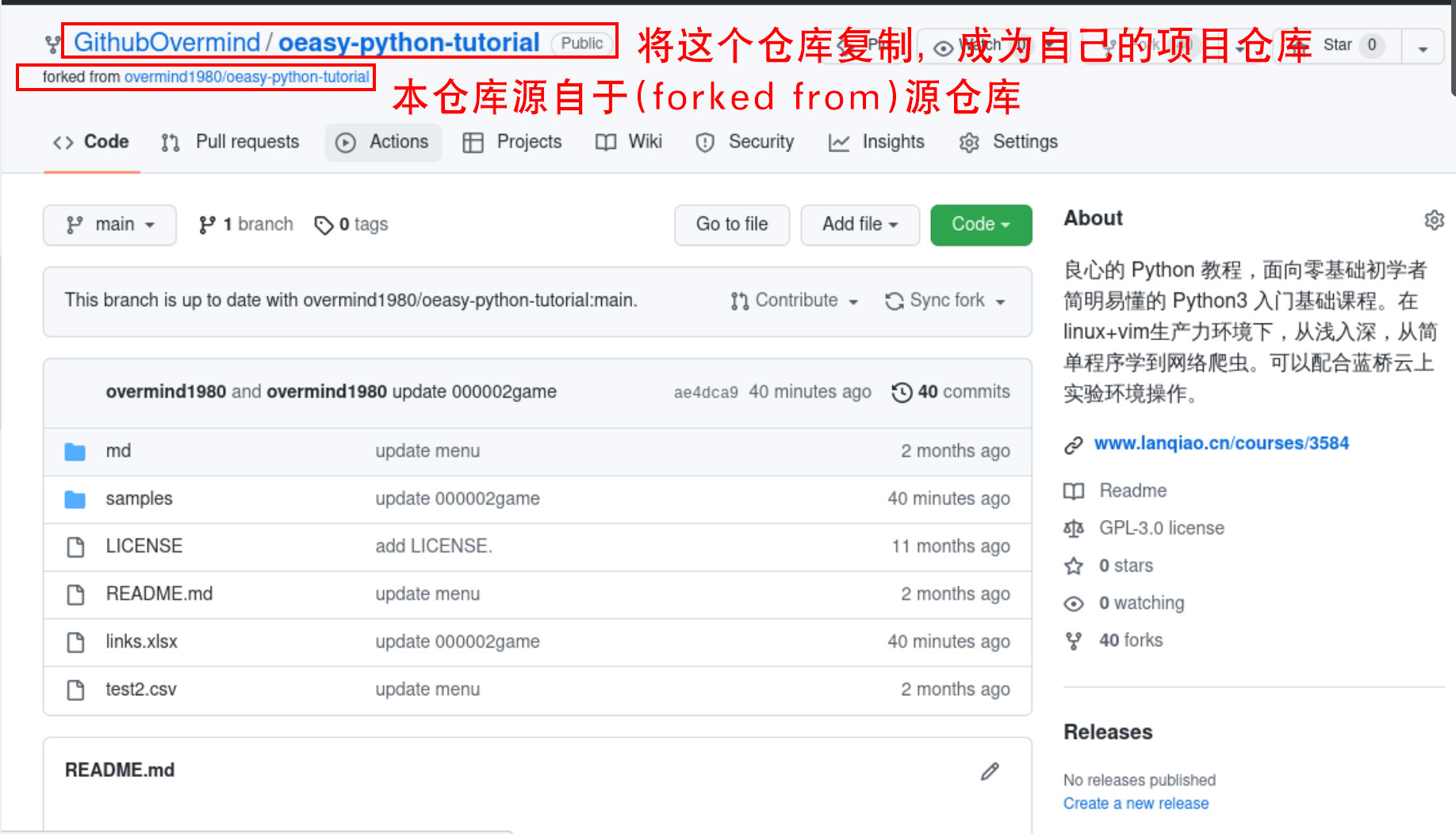Click the Insights graph icon

coord(839,143)
